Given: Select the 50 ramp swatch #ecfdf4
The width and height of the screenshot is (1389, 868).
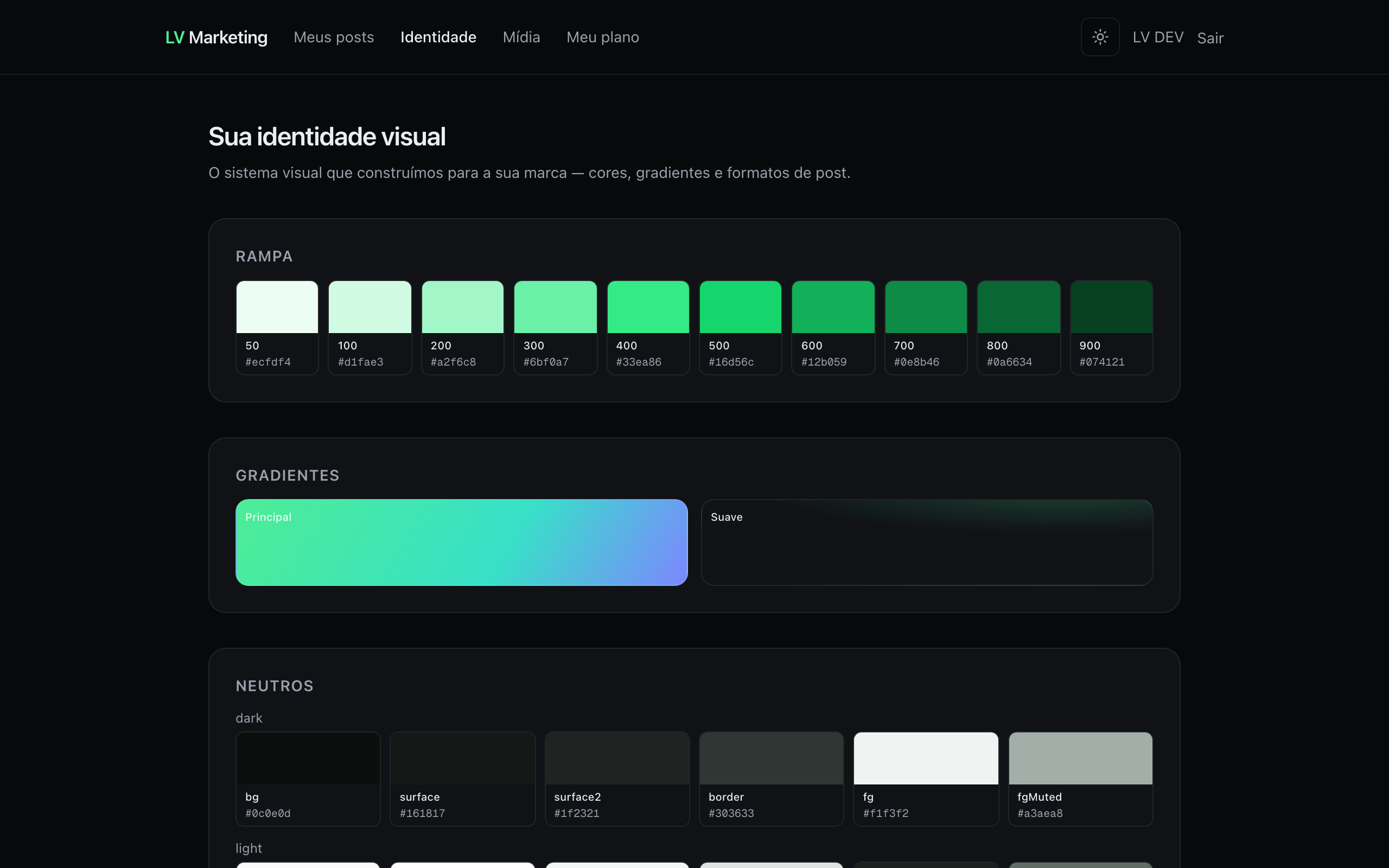Looking at the screenshot, I should click(277, 328).
